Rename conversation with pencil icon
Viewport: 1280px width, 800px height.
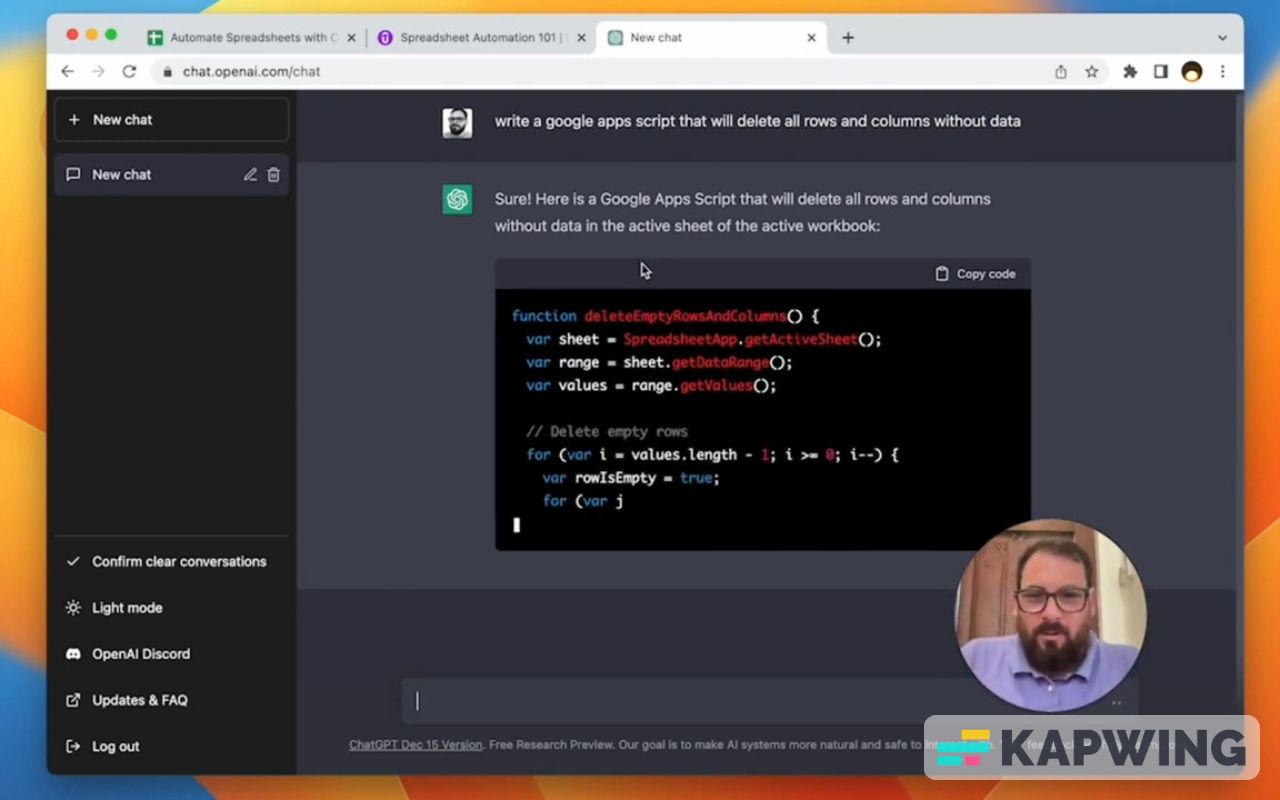250,174
